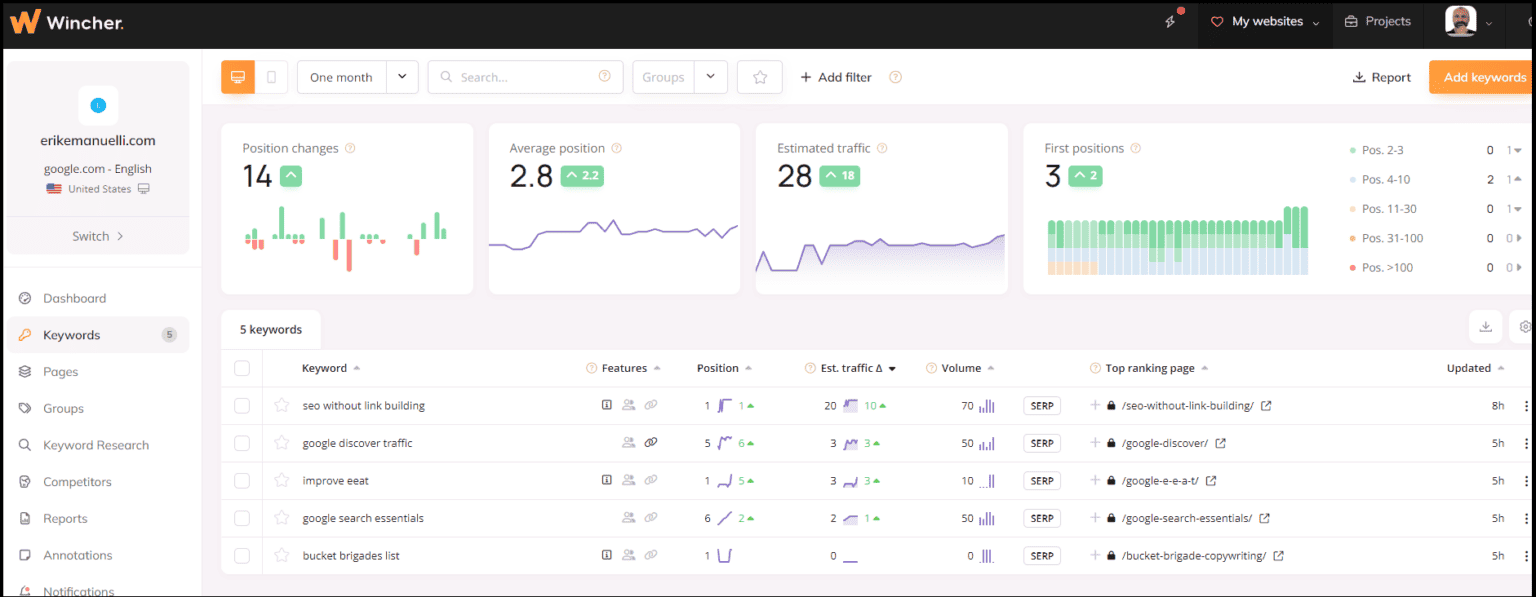
Task: Open the My websites dropdown
Action: 1265,20
